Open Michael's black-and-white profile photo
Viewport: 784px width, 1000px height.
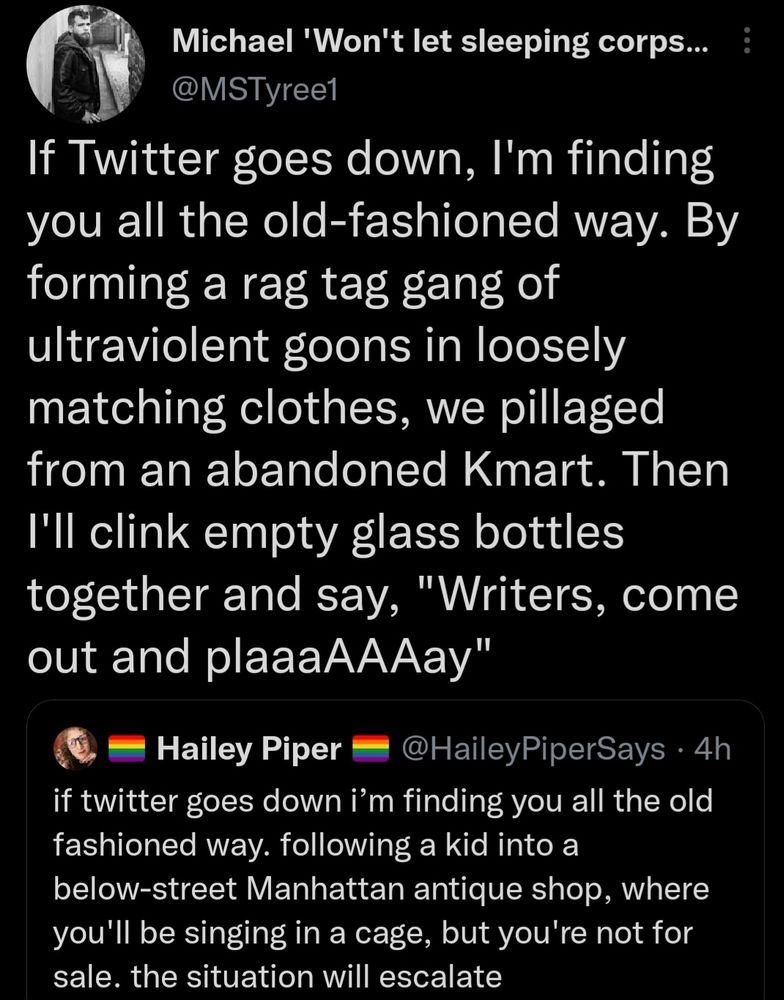(85, 64)
